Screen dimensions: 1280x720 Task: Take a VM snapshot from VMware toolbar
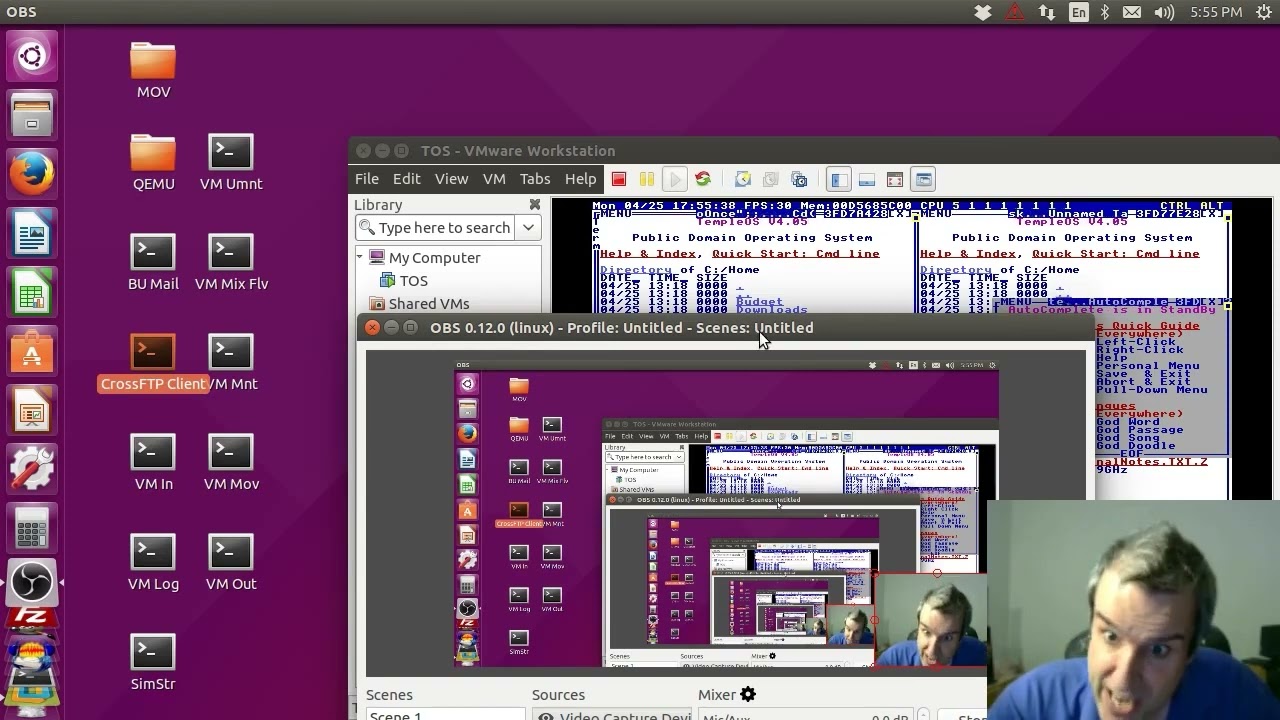(742, 179)
